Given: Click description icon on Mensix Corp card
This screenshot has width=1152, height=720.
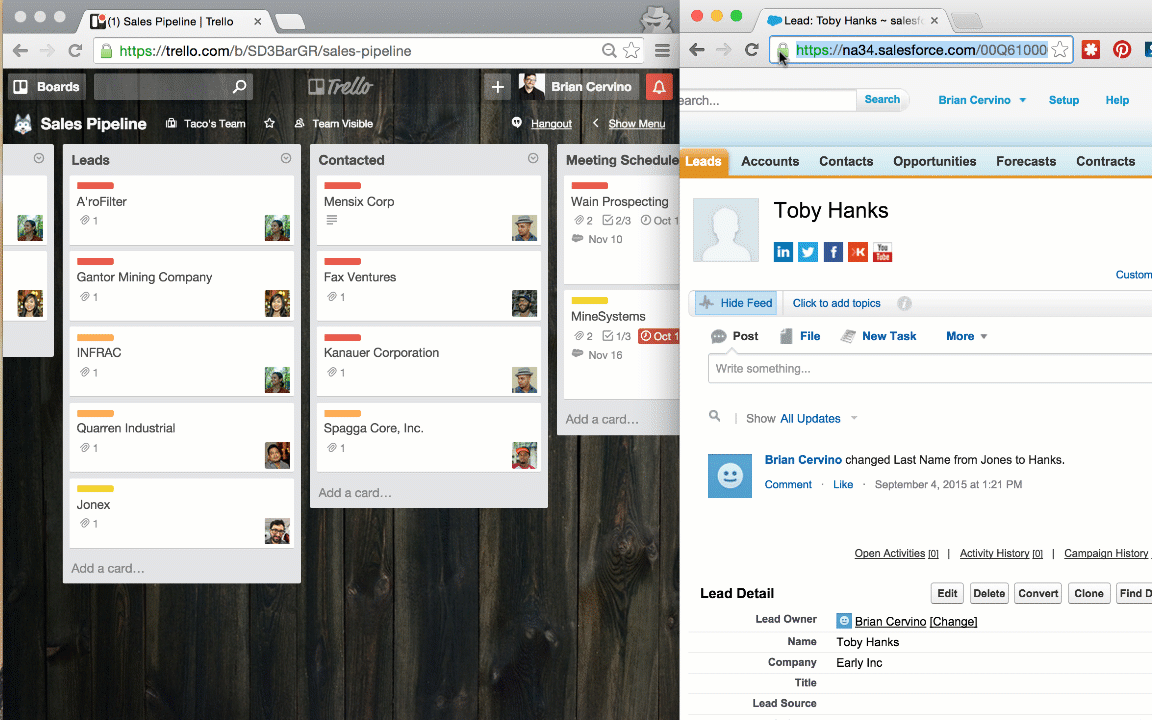Looking at the screenshot, I should pyautogui.click(x=331, y=220).
